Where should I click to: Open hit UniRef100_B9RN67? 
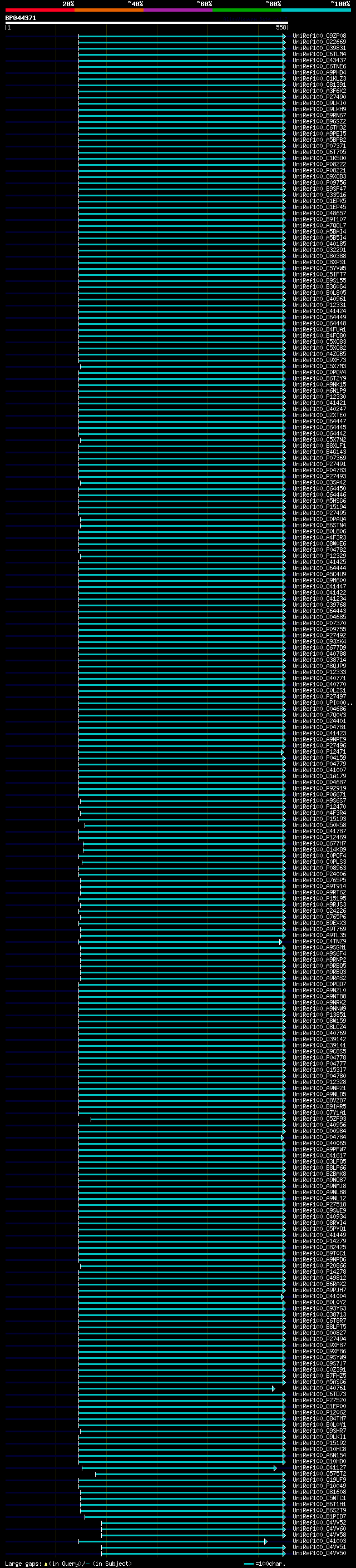[319, 115]
